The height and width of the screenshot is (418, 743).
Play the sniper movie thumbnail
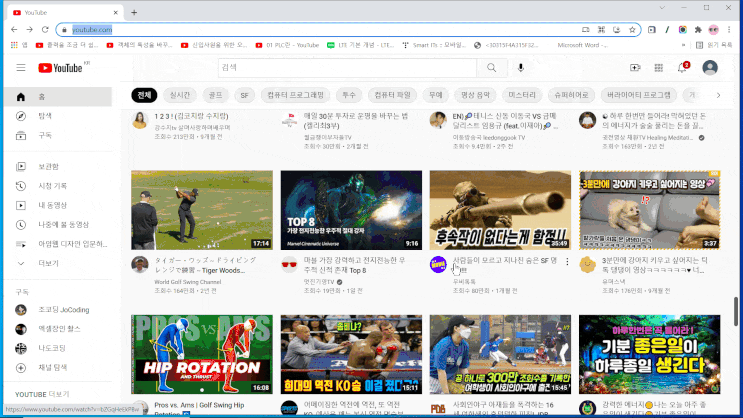click(500, 210)
